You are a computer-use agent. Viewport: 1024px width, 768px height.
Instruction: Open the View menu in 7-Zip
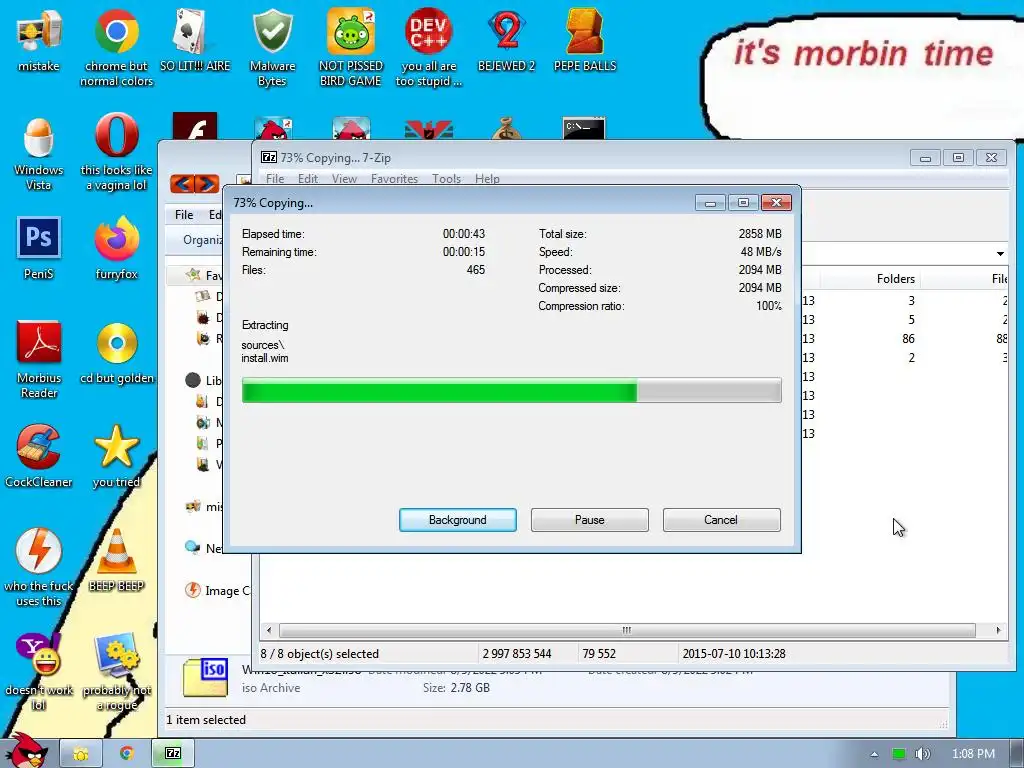pyautogui.click(x=344, y=178)
